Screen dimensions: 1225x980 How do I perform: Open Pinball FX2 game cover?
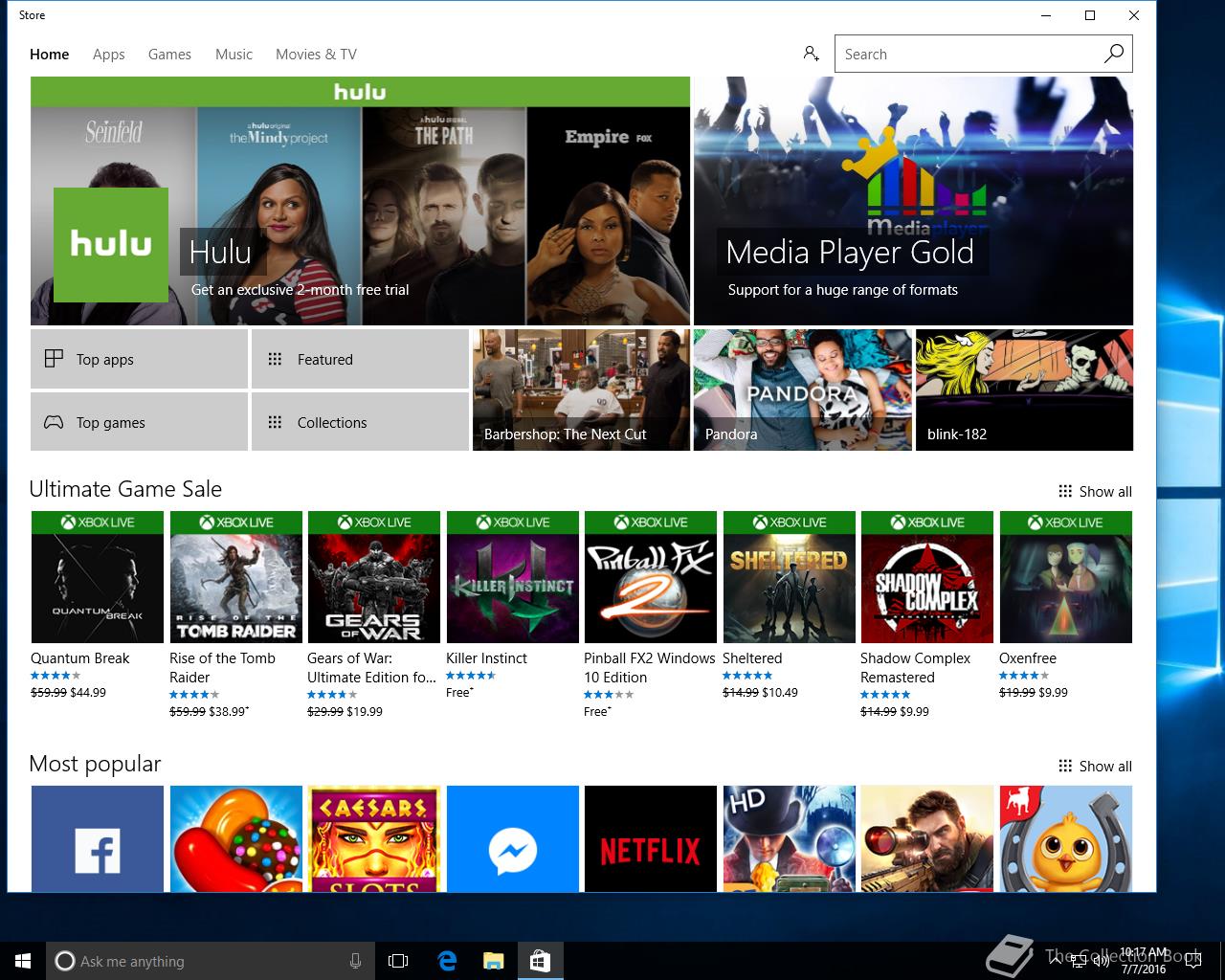pos(651,577)
